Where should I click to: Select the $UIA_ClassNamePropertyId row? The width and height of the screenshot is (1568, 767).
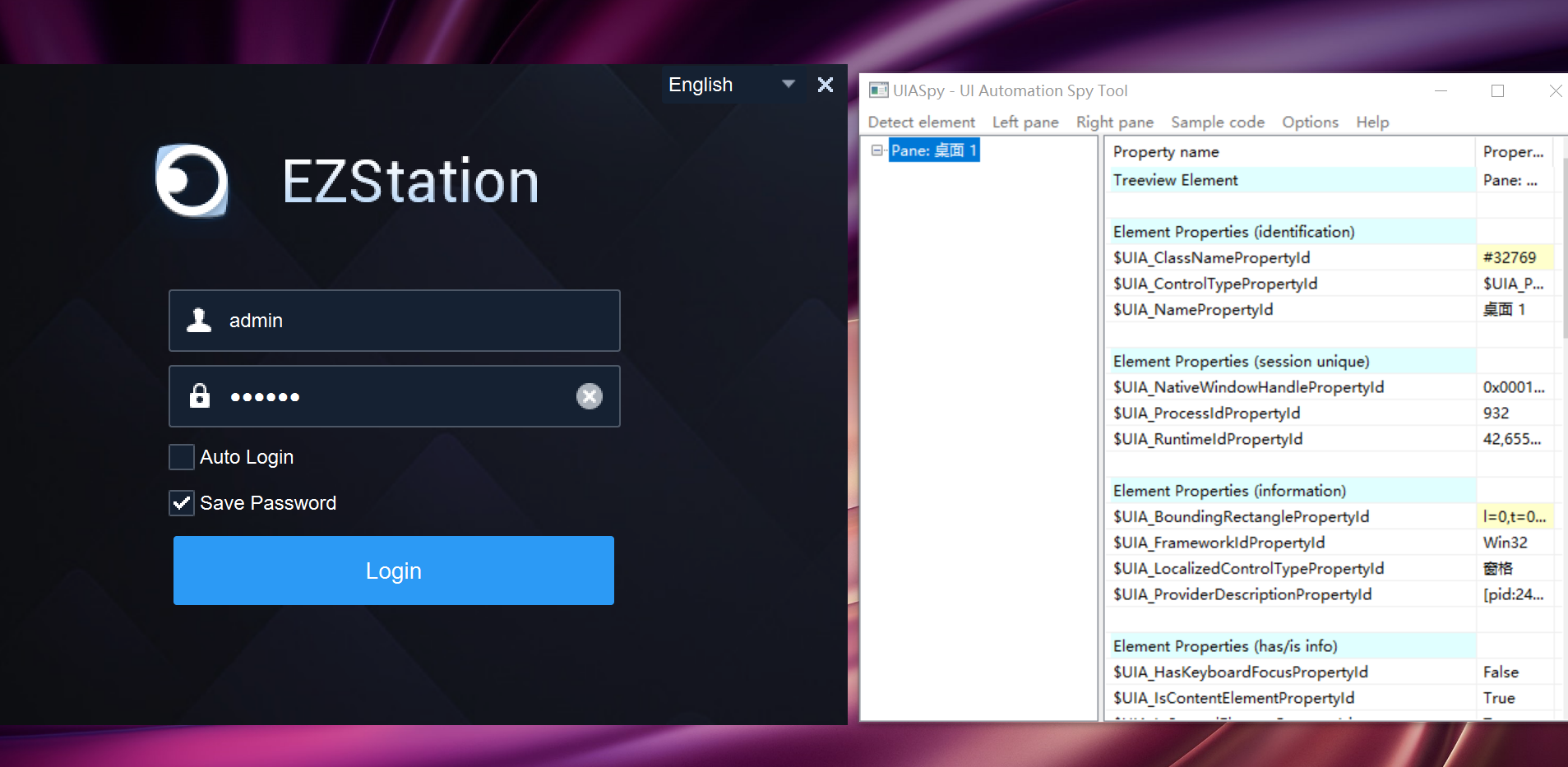pyautogui.click(x=1331, y=257)
